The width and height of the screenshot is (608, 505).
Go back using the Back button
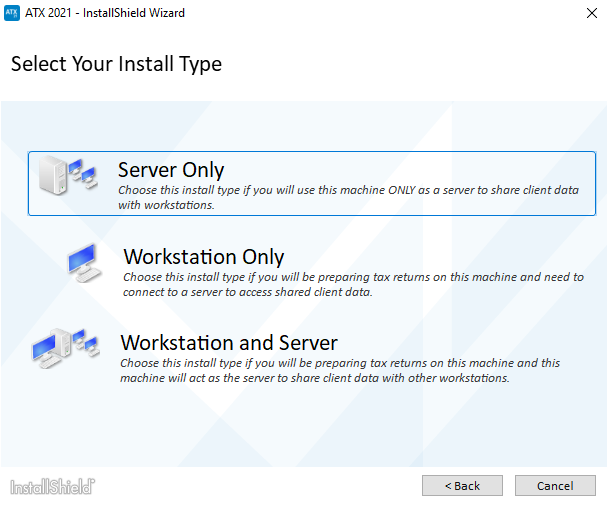pyautogui.click(x=462, y=486)
